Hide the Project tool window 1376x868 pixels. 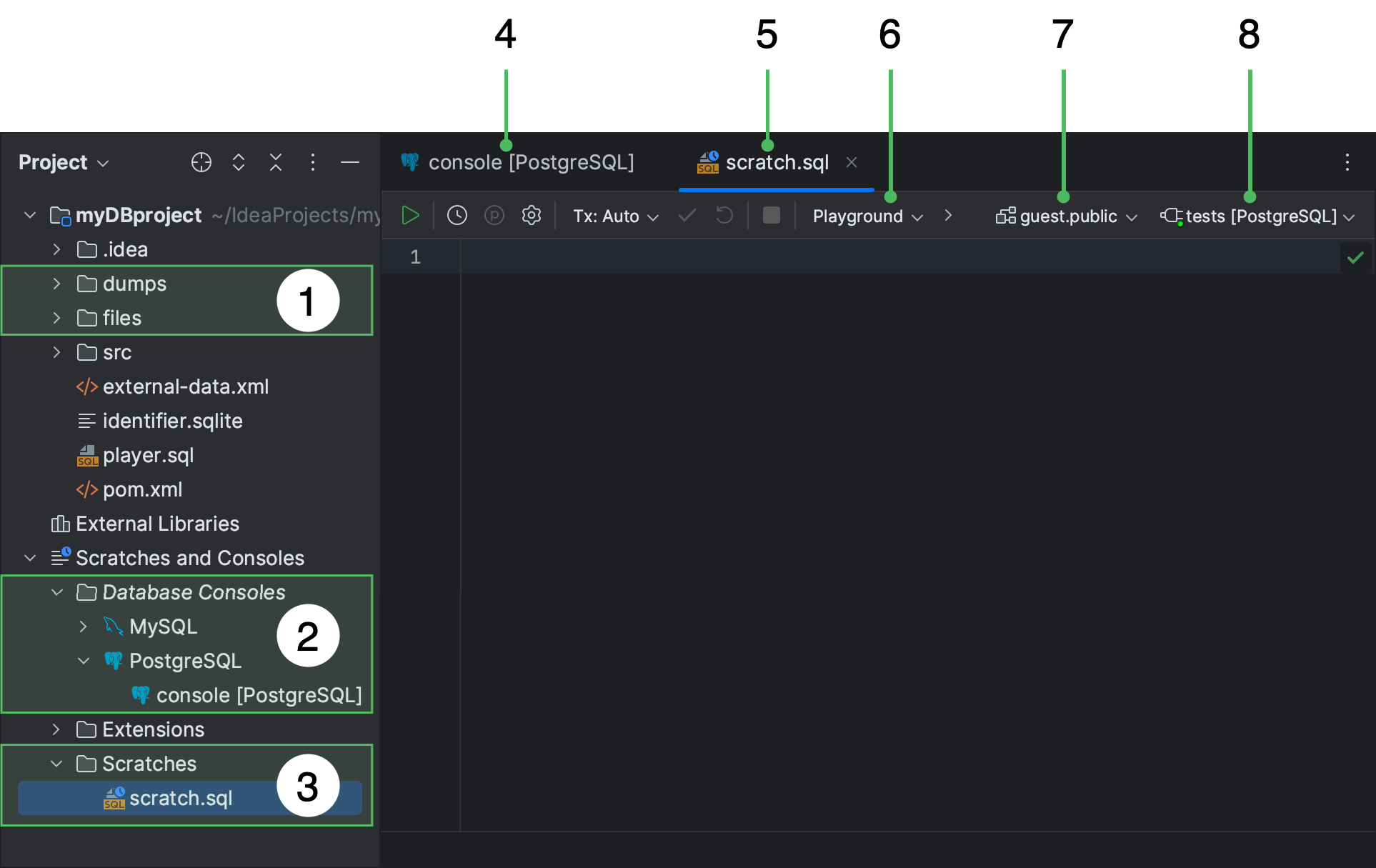point(350,162)
